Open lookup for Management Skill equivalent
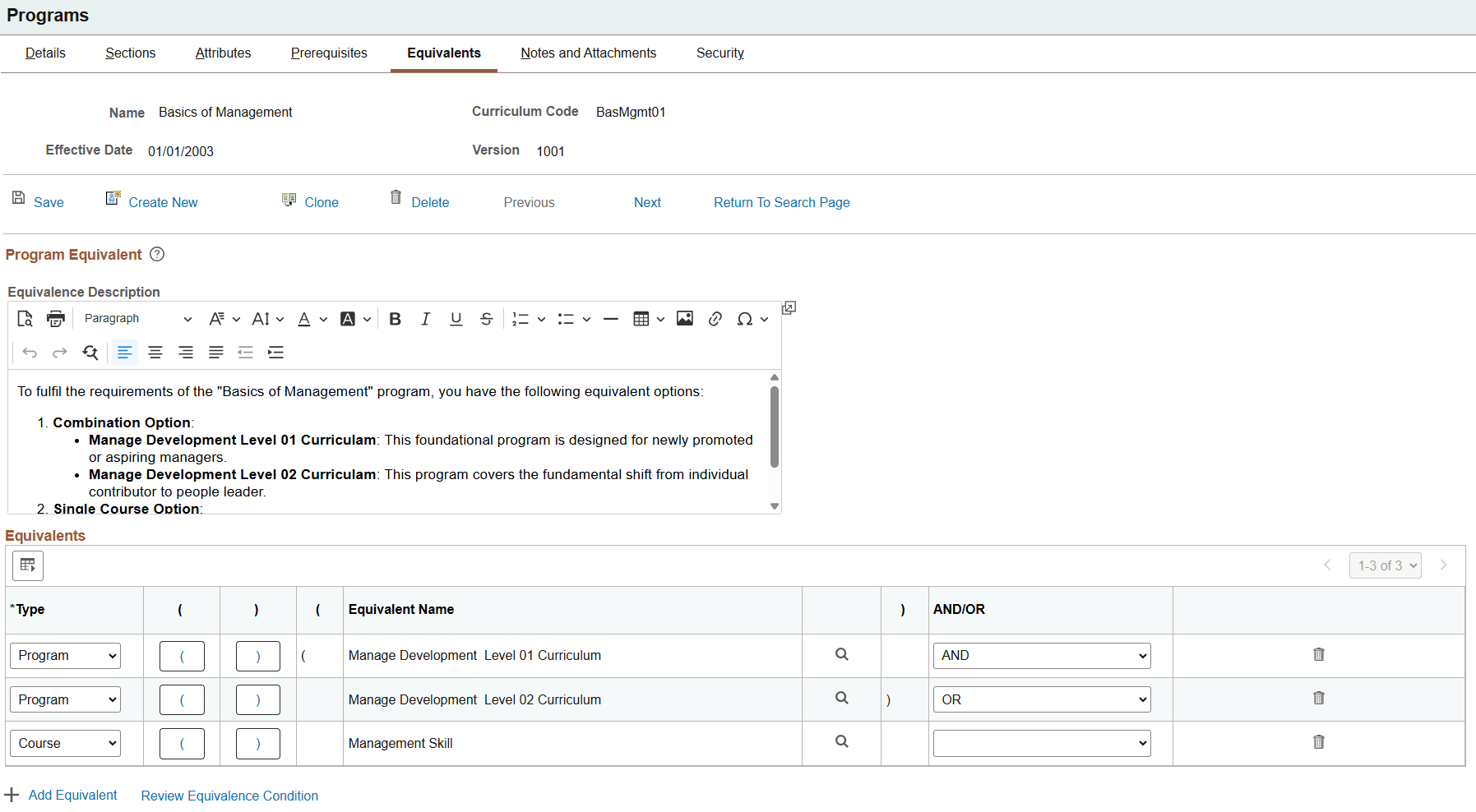1476x812 pixels. point(840,742)
